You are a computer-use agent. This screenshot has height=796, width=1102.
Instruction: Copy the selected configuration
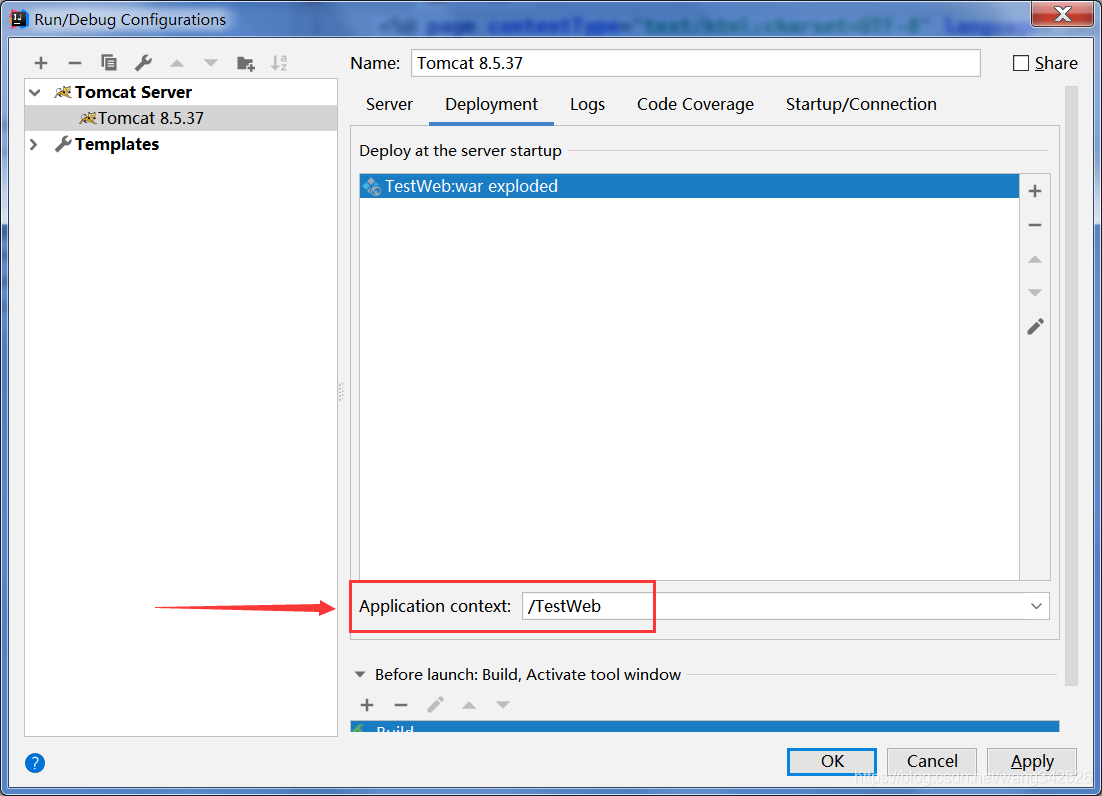[109, 63]
